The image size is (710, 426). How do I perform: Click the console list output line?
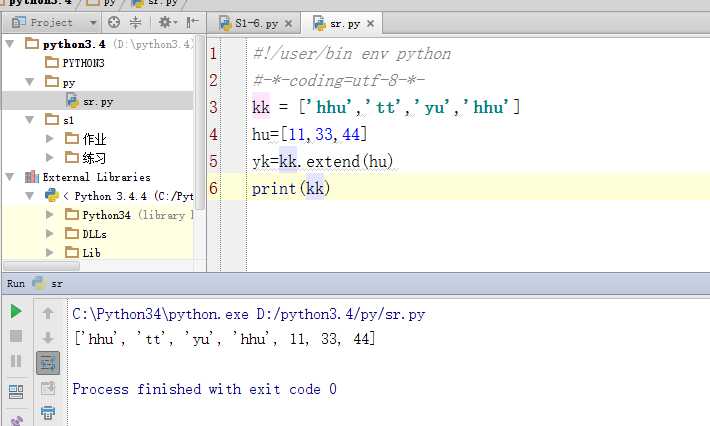pyautogui.click(x=225, y=338)
